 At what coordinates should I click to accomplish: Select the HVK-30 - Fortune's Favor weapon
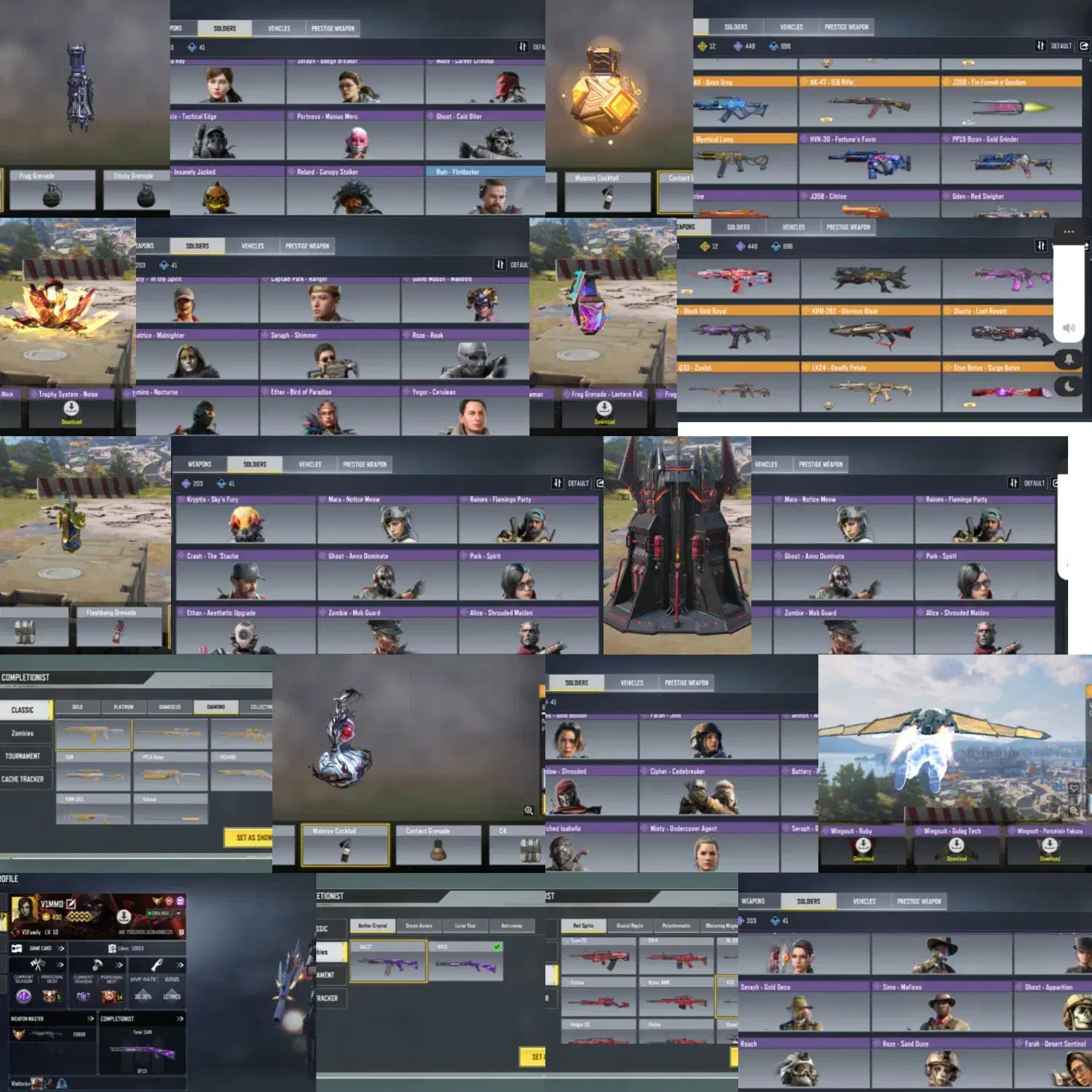[x=869, y=158]
